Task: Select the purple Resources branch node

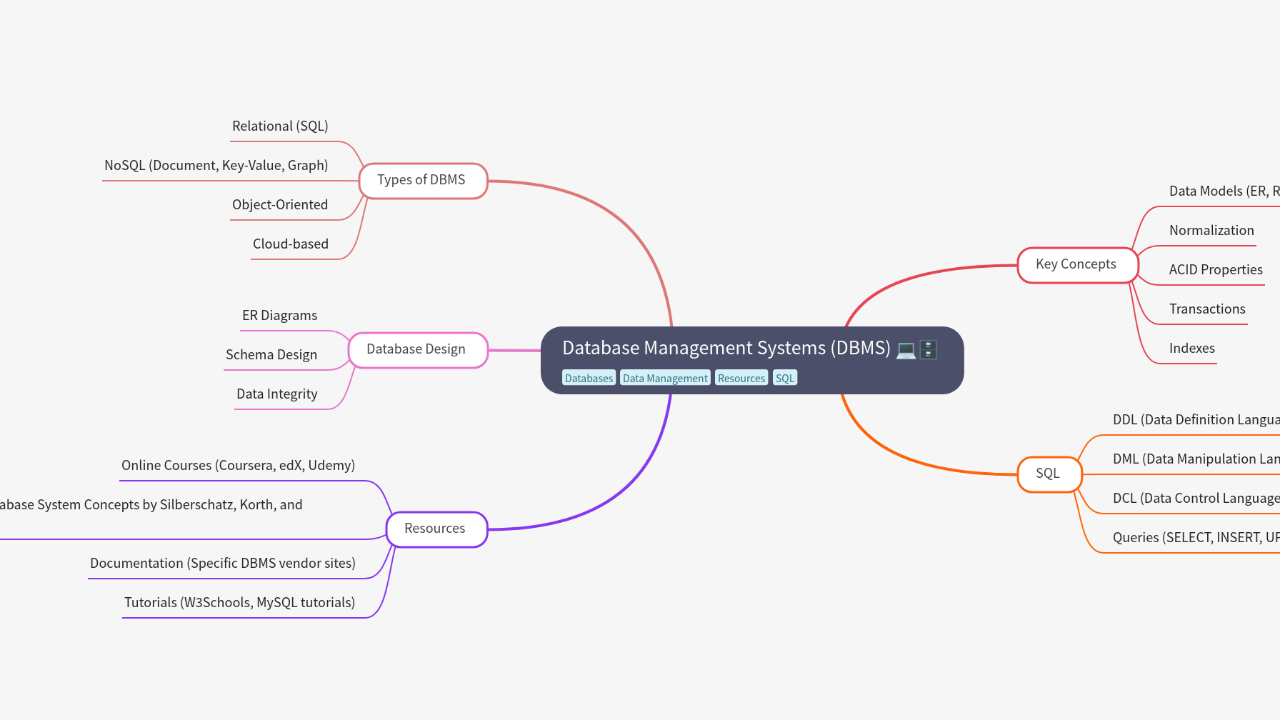Action: click(x=435, y=529)
